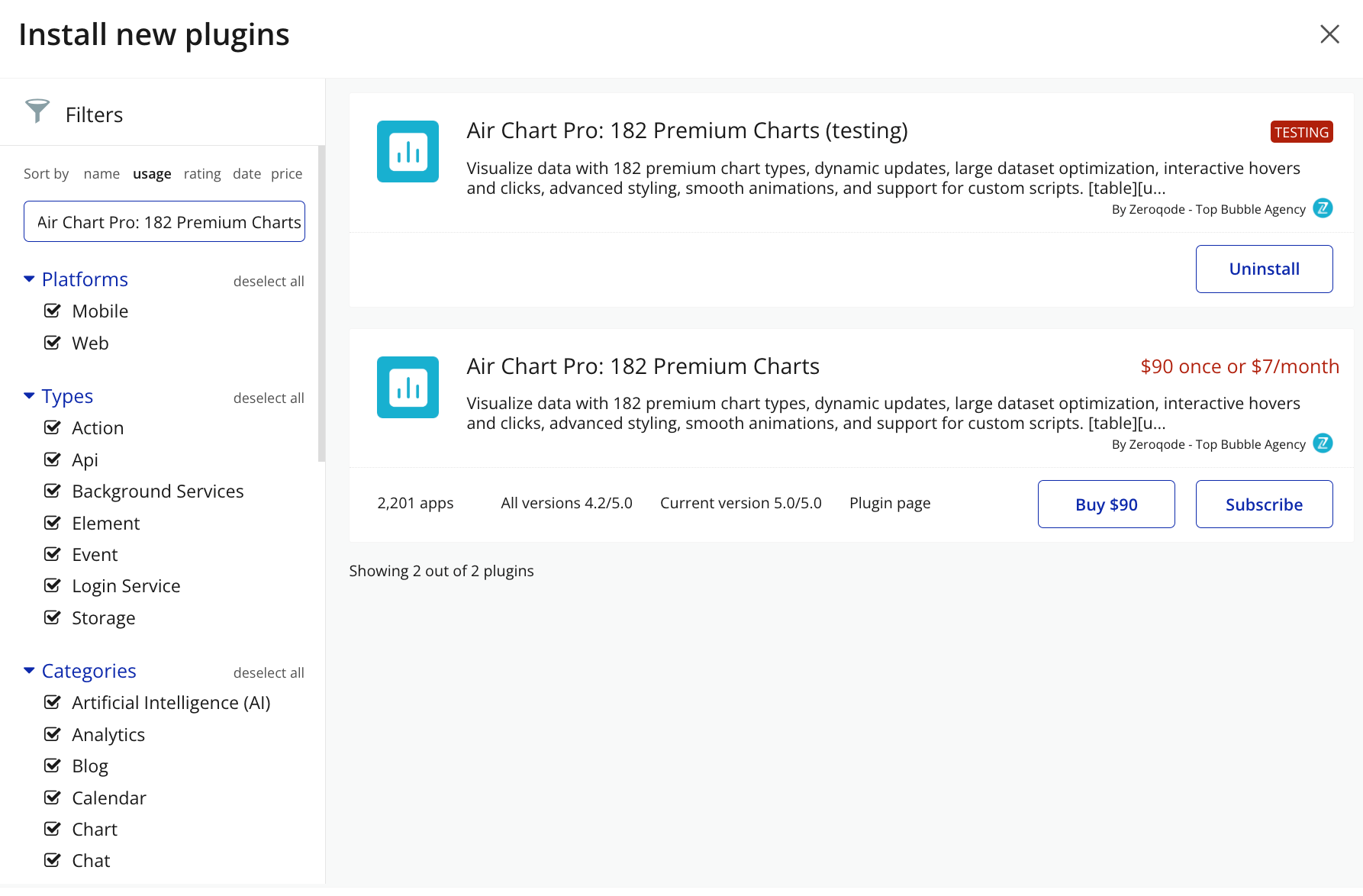Open the Plugin page link

pos(890,503)
